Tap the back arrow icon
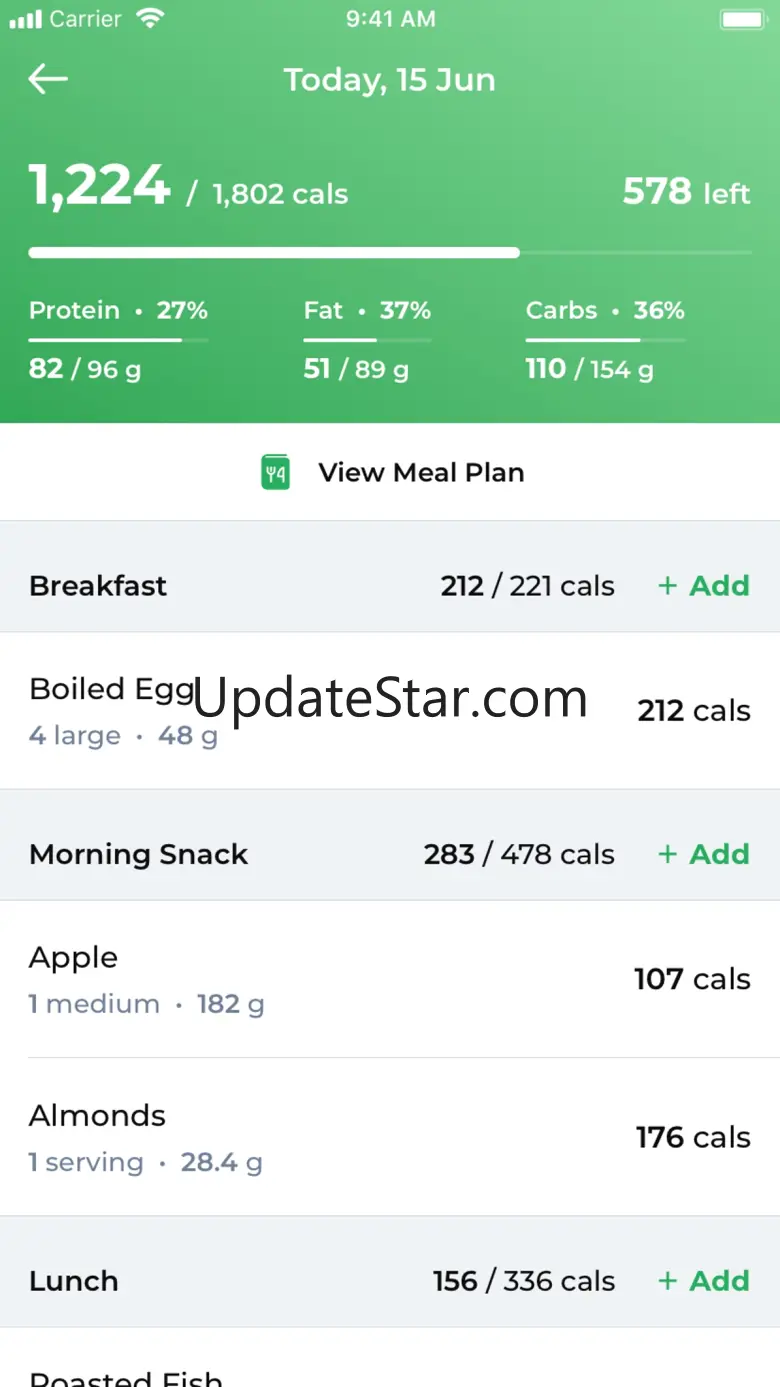The width and height of the screenshot is (780, 1387). pyautogui.click(x=48, y=79)
